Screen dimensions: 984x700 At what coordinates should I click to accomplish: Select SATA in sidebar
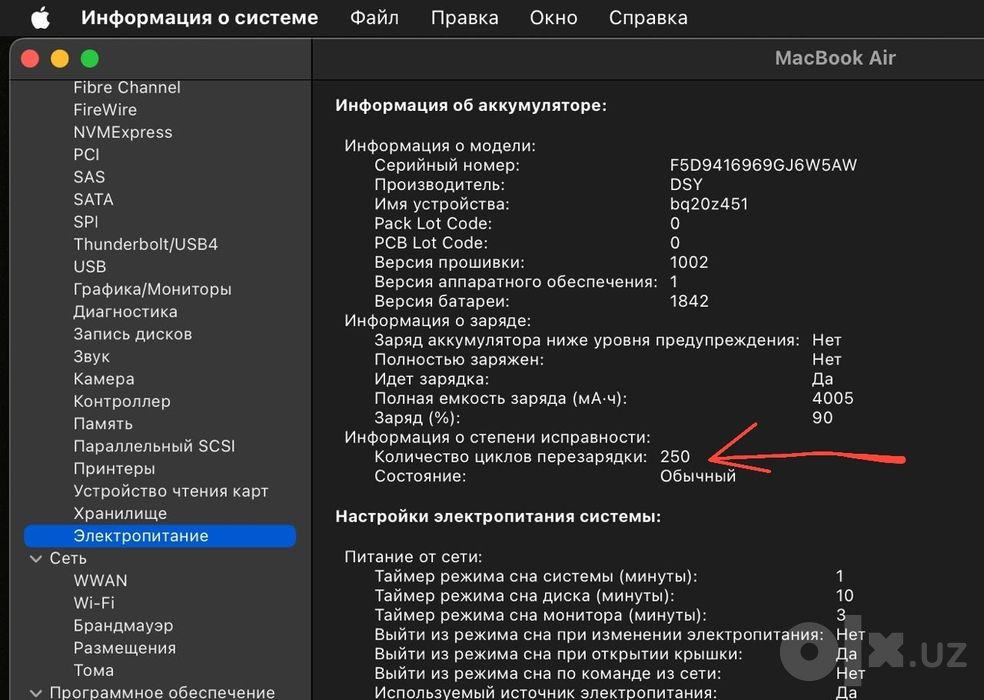point(94,200)
